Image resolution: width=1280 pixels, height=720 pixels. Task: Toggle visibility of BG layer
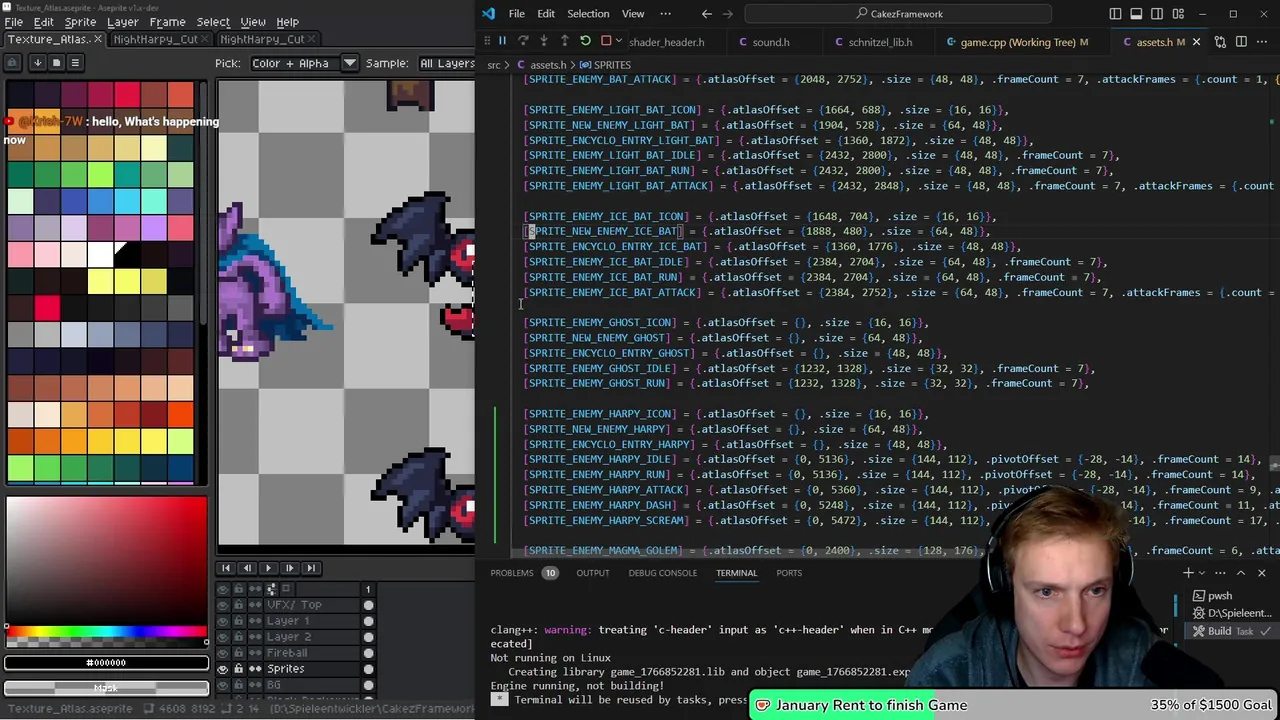click(223, 685)
